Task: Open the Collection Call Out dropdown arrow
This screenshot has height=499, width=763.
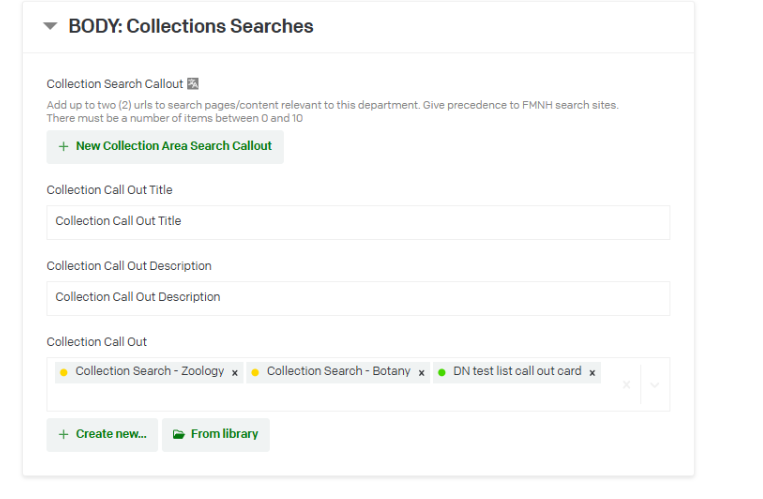Action: coord(654,384)
